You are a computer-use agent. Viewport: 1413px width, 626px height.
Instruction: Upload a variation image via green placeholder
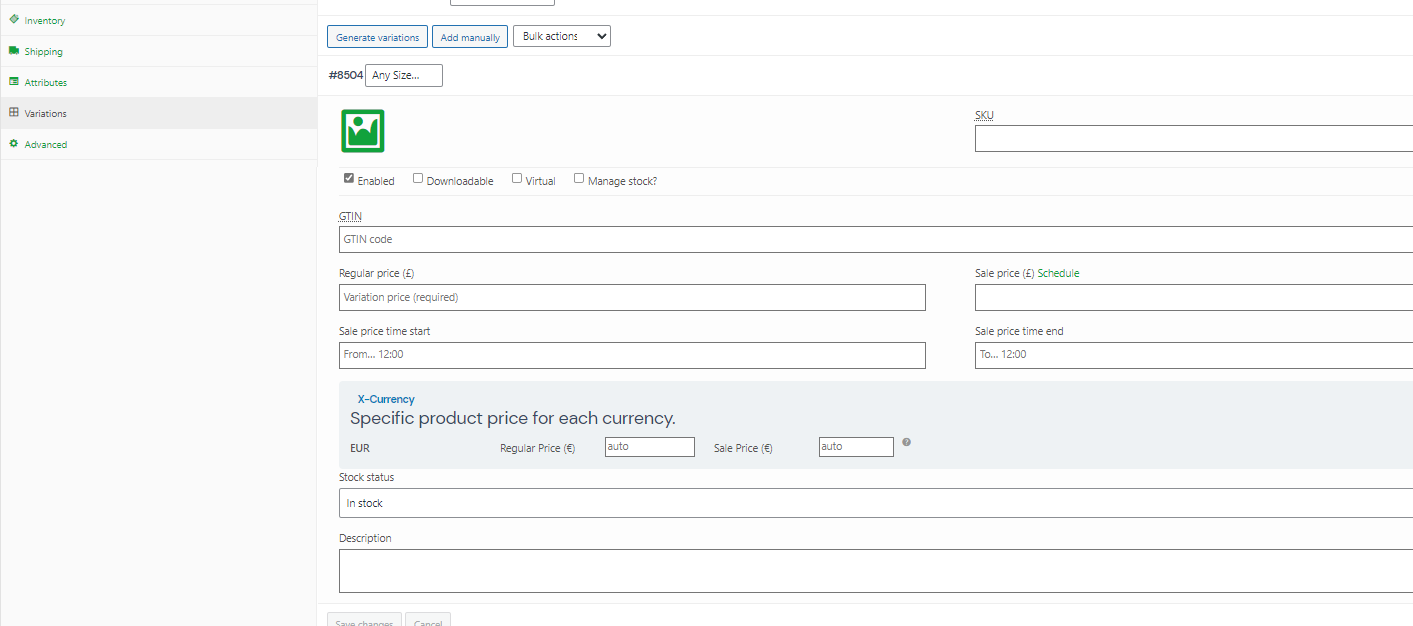click(363, 131)
